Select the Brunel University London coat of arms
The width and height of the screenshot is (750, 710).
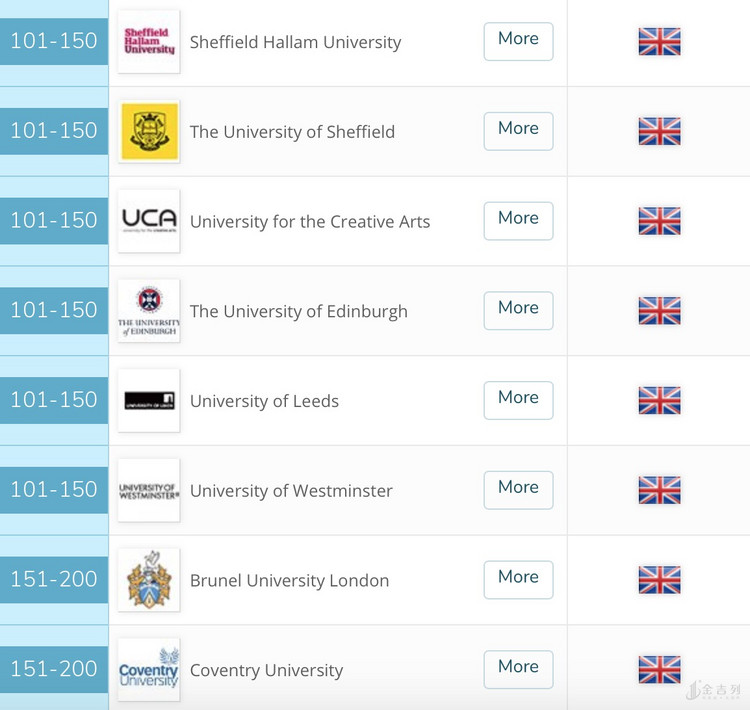(149, 580)
